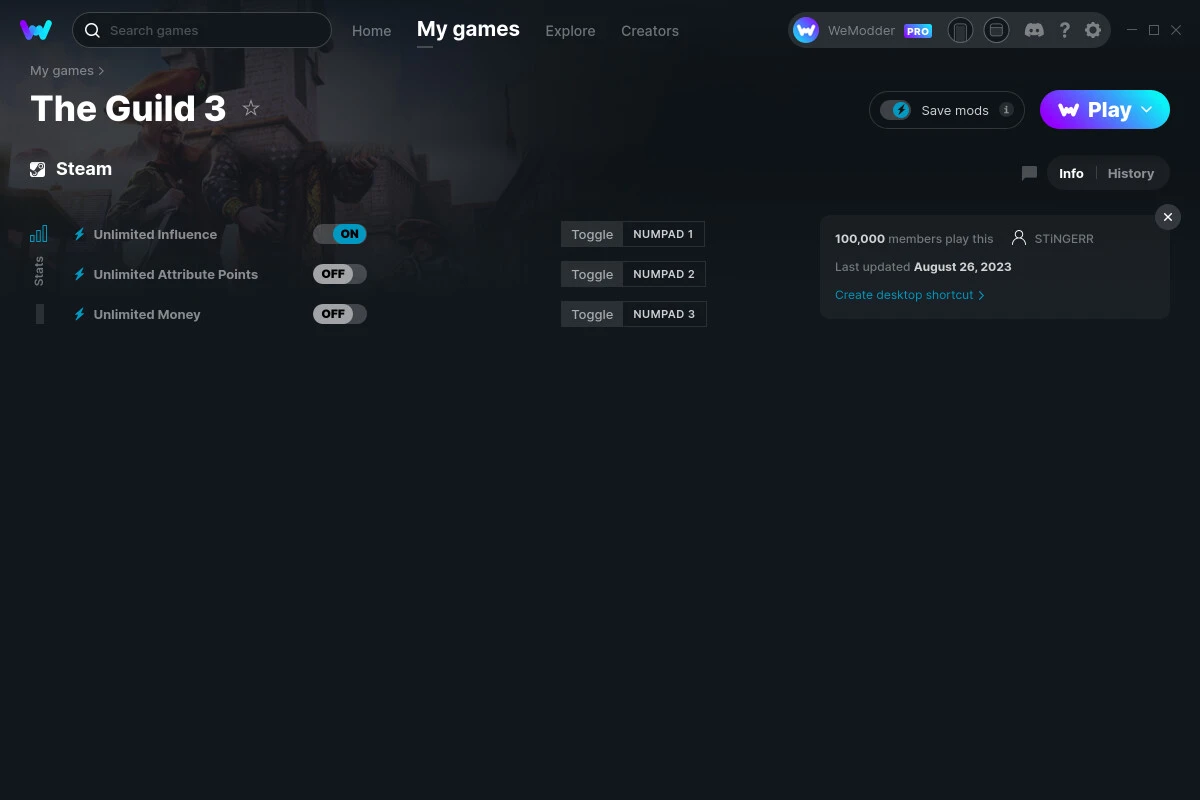Click the second category block below Stats
The image size is (1200, 800).
[40, 314]
